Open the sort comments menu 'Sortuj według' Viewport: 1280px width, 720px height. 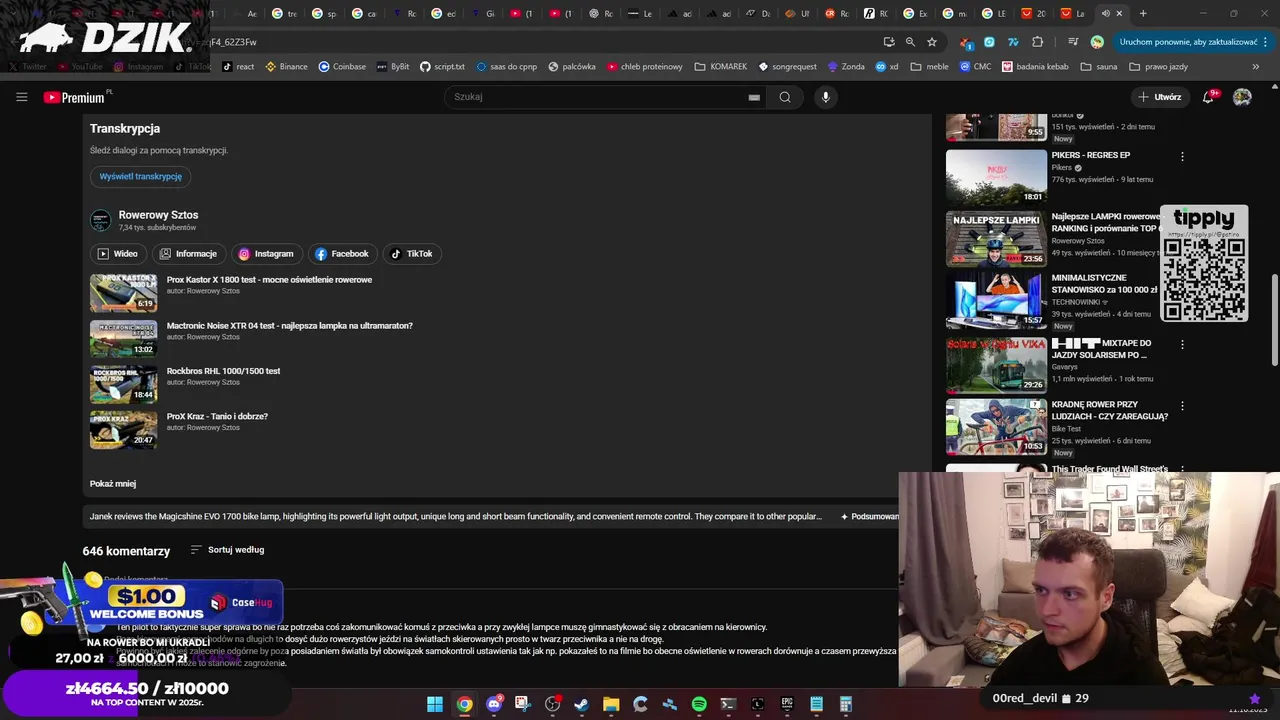[227, 550]
